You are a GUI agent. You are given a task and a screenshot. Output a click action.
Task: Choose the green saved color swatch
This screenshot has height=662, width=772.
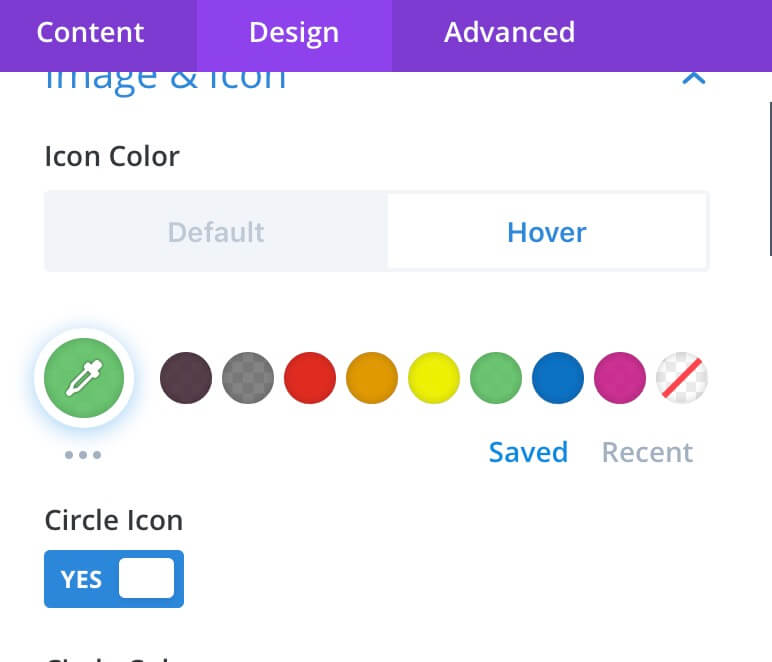coord(496,378)
